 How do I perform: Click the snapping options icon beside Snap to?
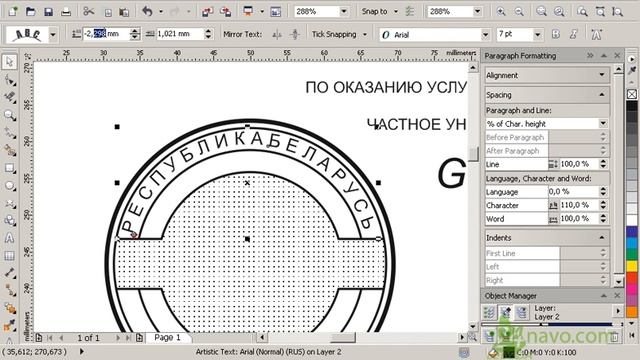(409, 11)
